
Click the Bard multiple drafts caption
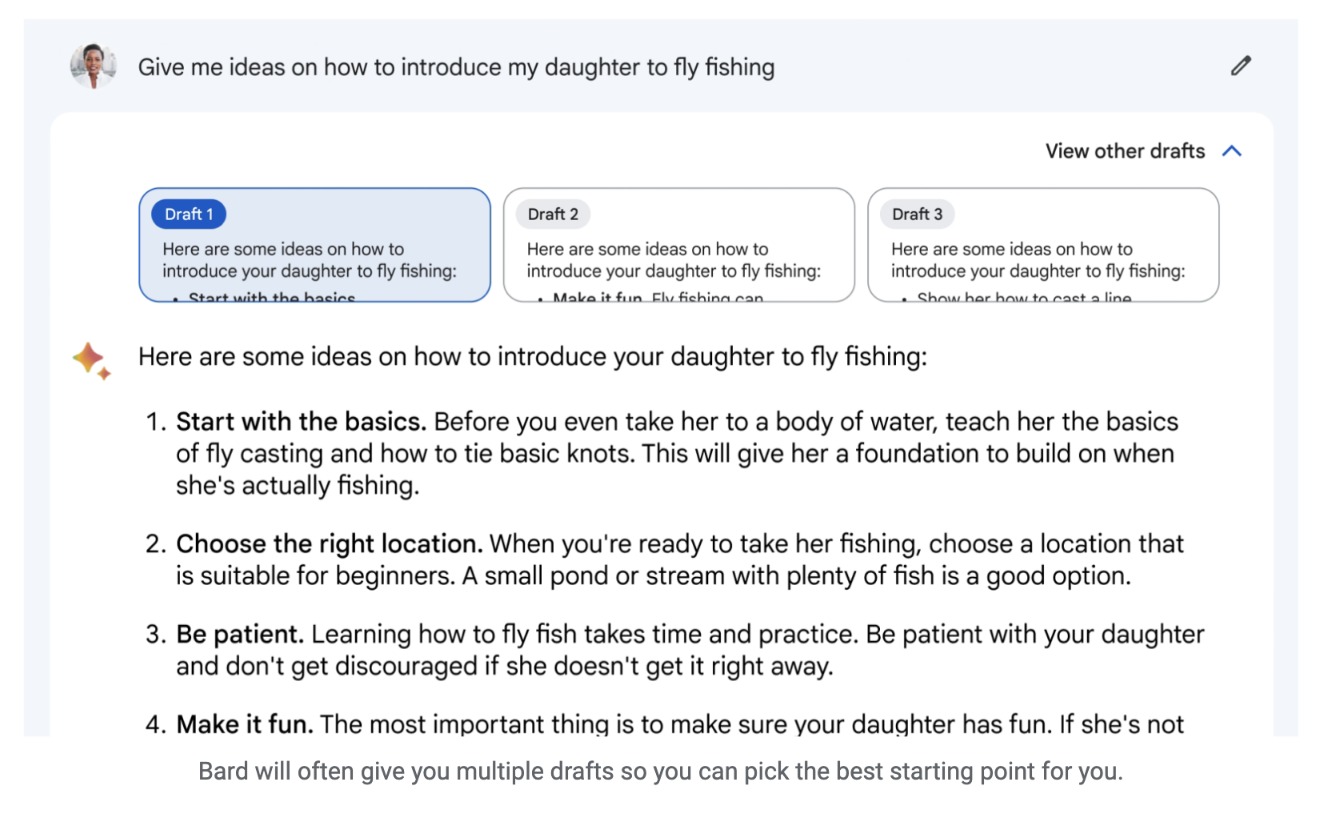[660, 772]
